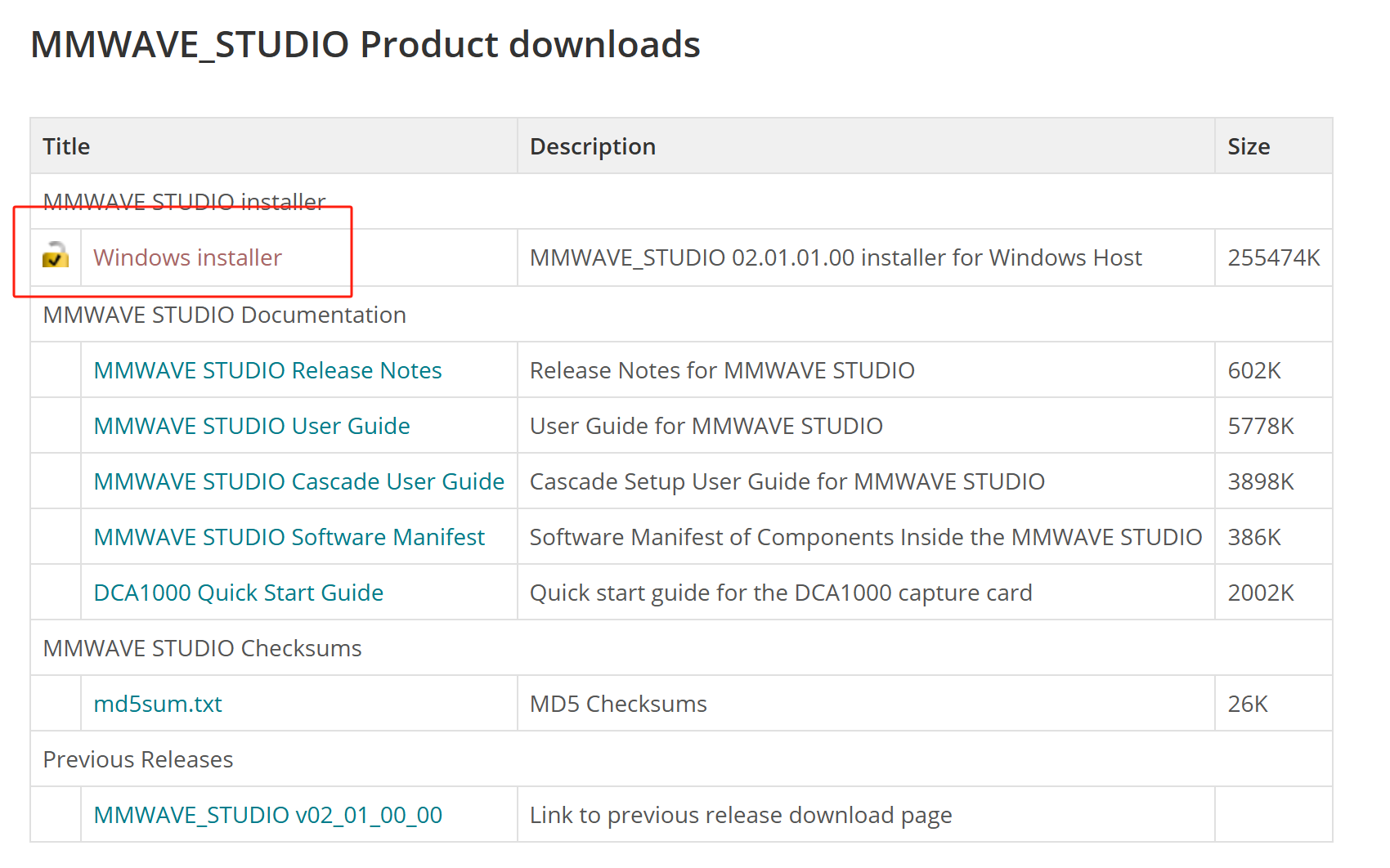Click the Title column header

tap(65, 146)
